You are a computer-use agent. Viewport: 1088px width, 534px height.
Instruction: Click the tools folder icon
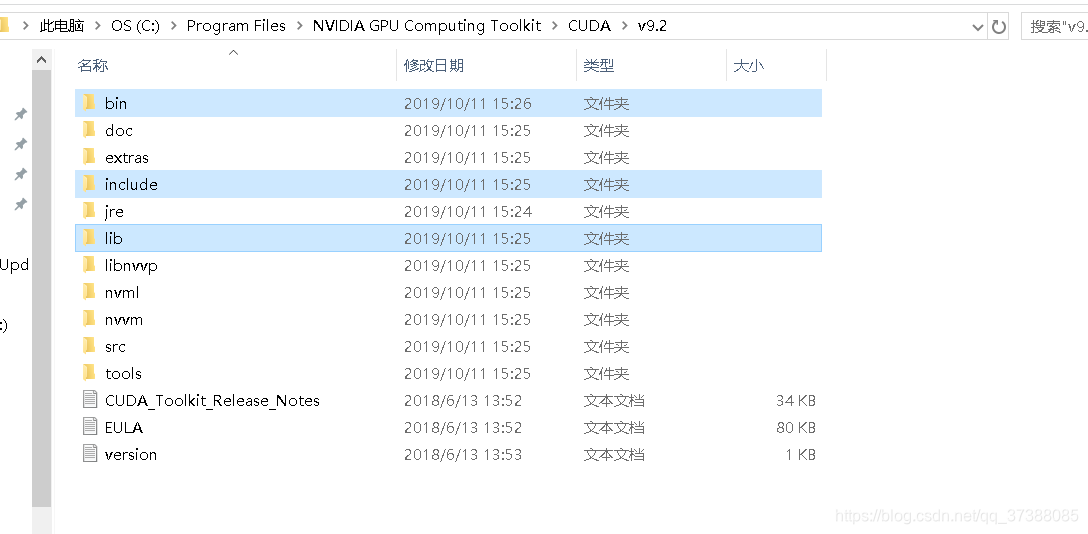point(89,374)
